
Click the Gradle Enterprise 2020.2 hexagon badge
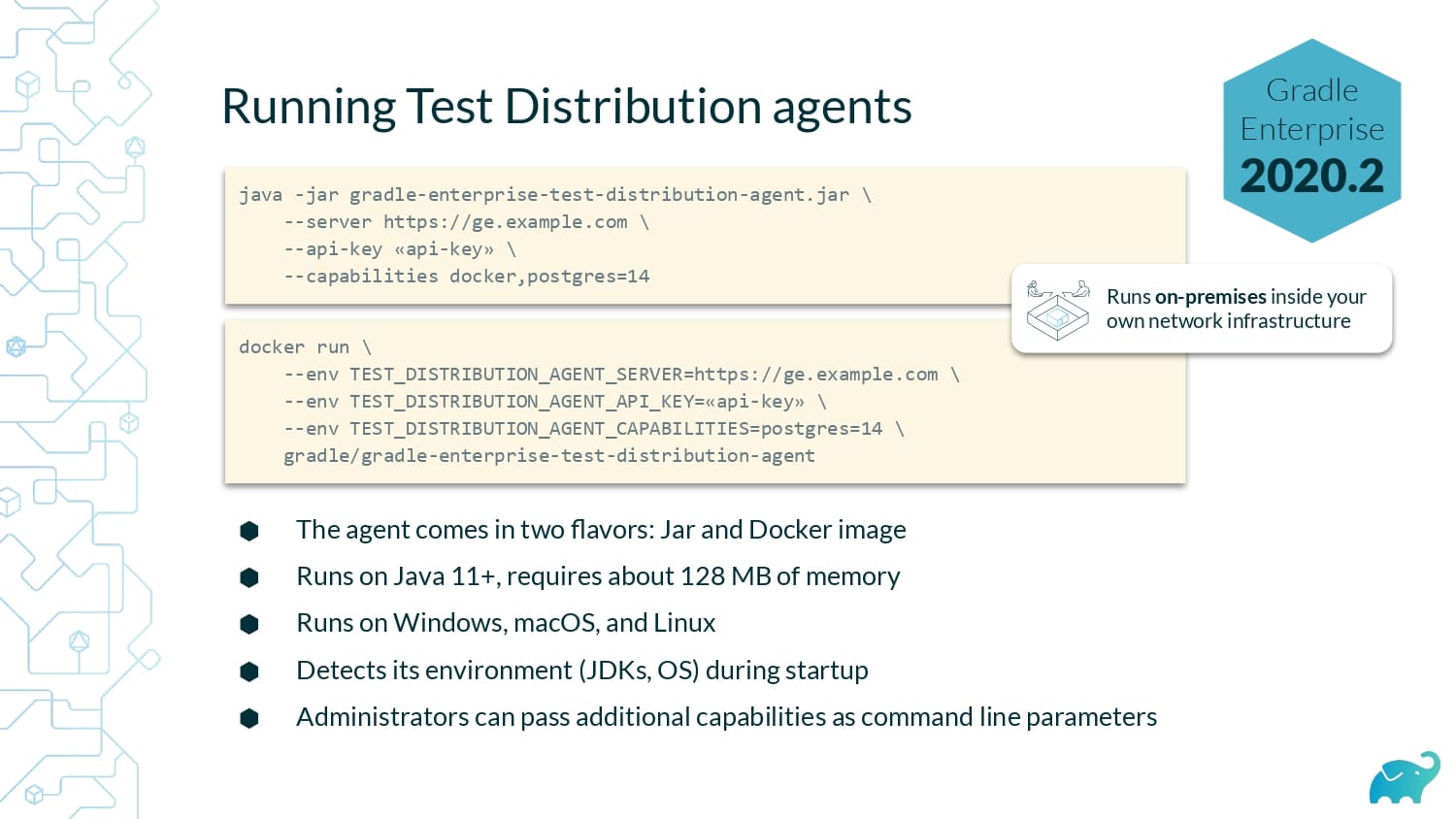(x=1312, y=141)
